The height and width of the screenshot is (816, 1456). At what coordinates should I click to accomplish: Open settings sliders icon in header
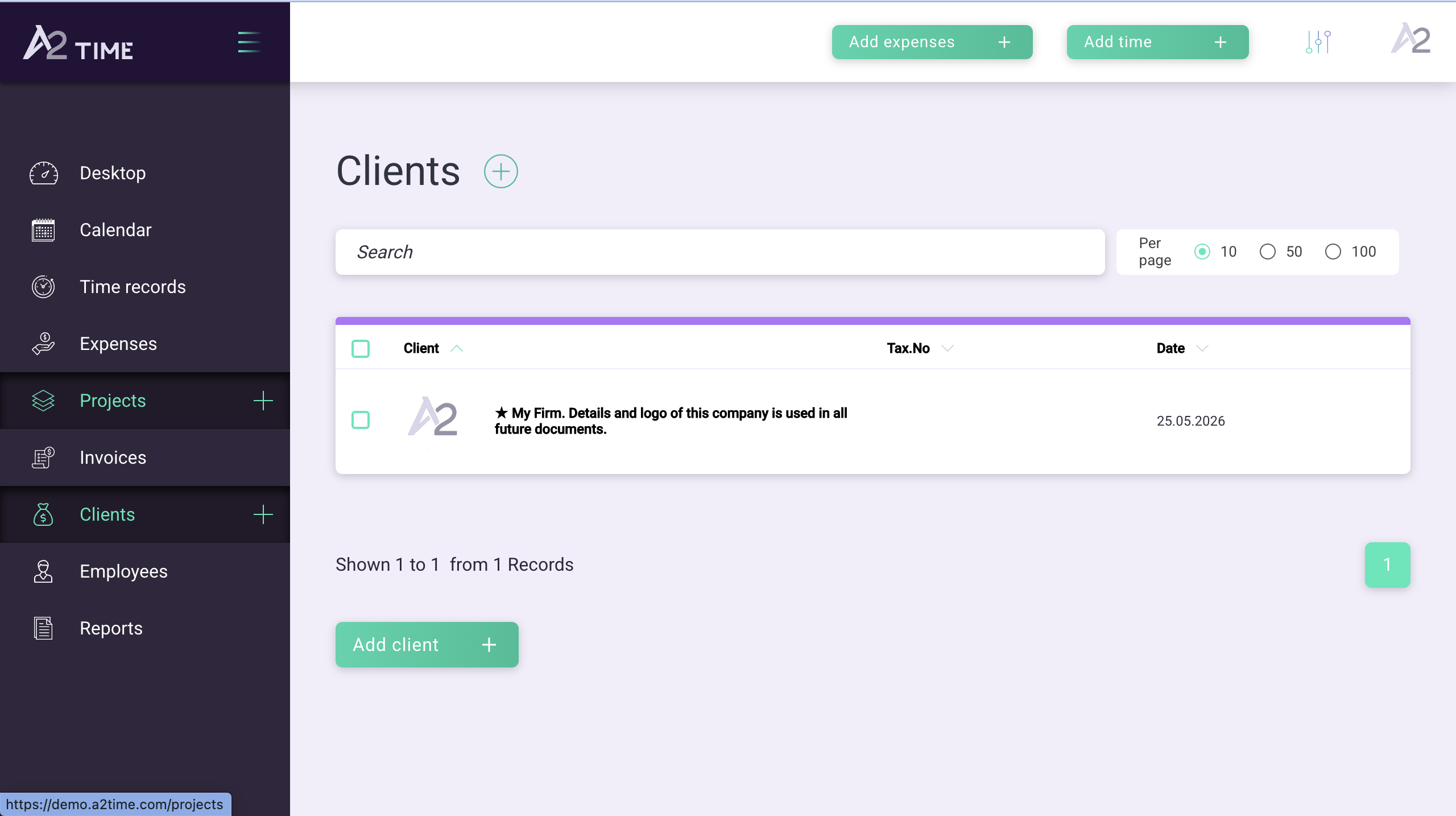click(1318, 42)
